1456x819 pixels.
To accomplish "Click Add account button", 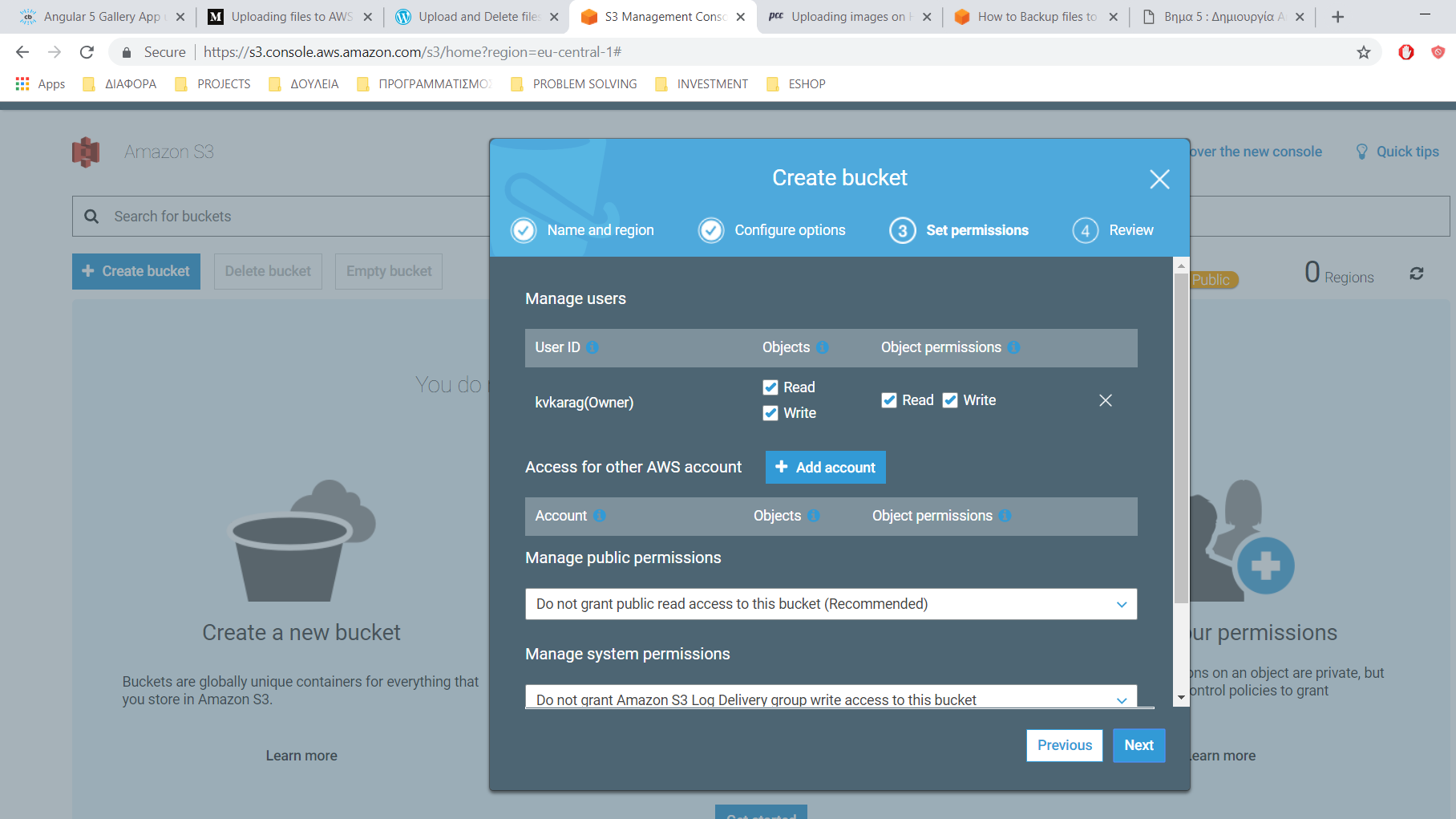I will coord(826,467).
